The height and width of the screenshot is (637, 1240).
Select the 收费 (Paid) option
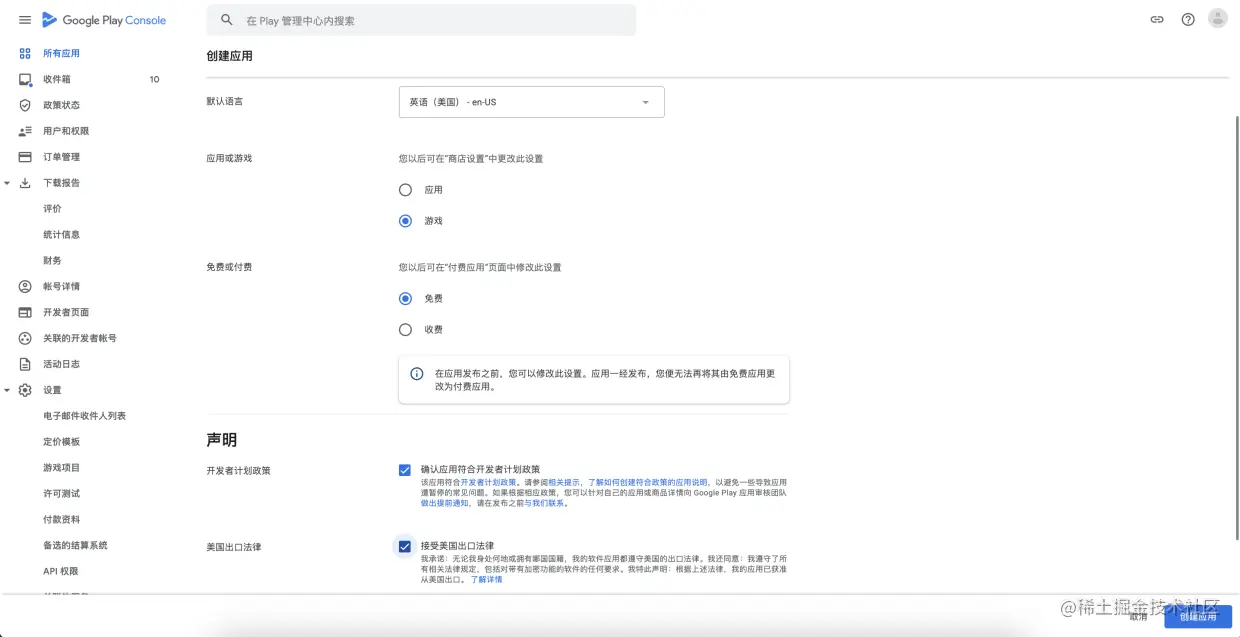coord(405,329)
